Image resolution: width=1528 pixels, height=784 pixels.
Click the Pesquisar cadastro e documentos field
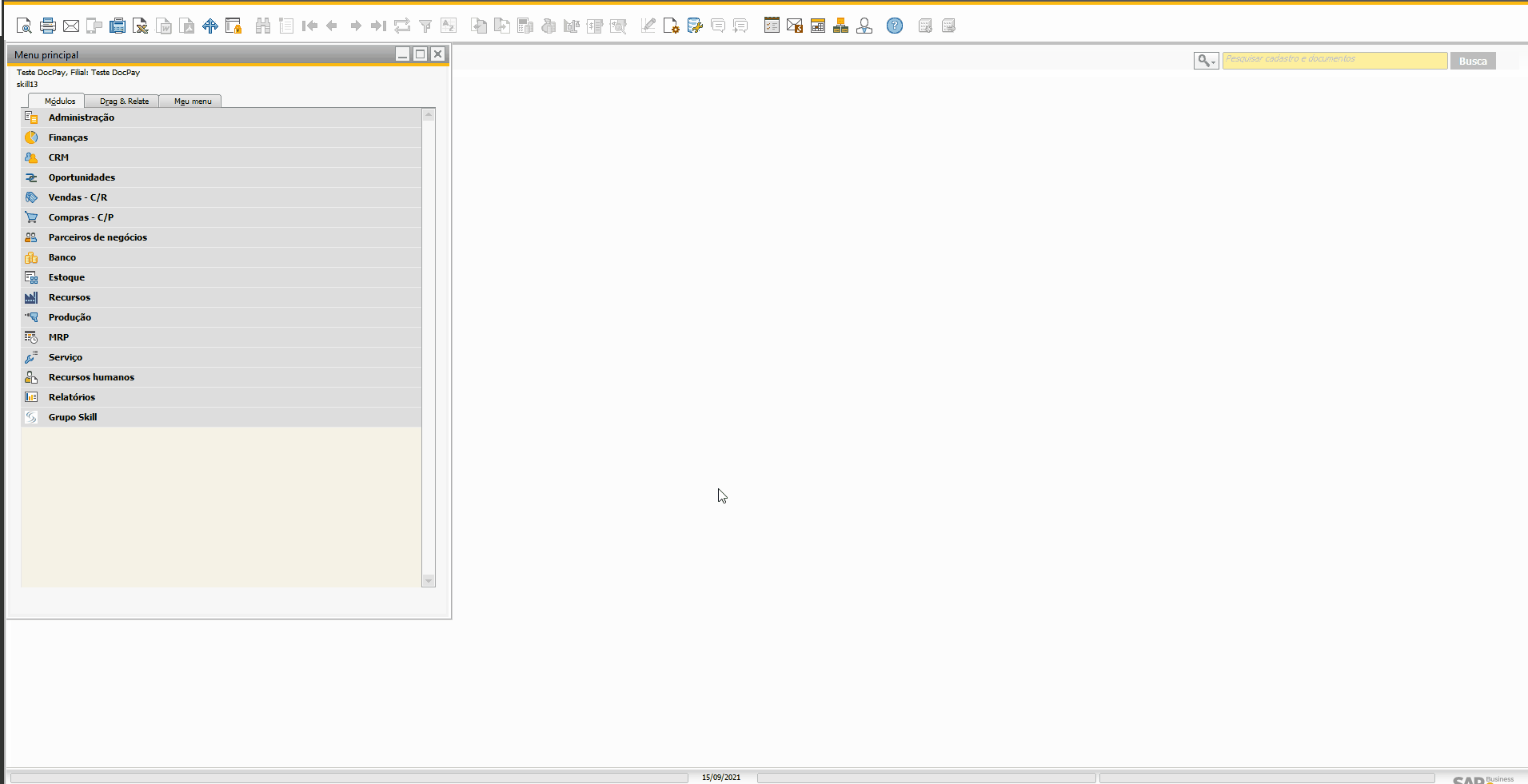pos(1335,61)
